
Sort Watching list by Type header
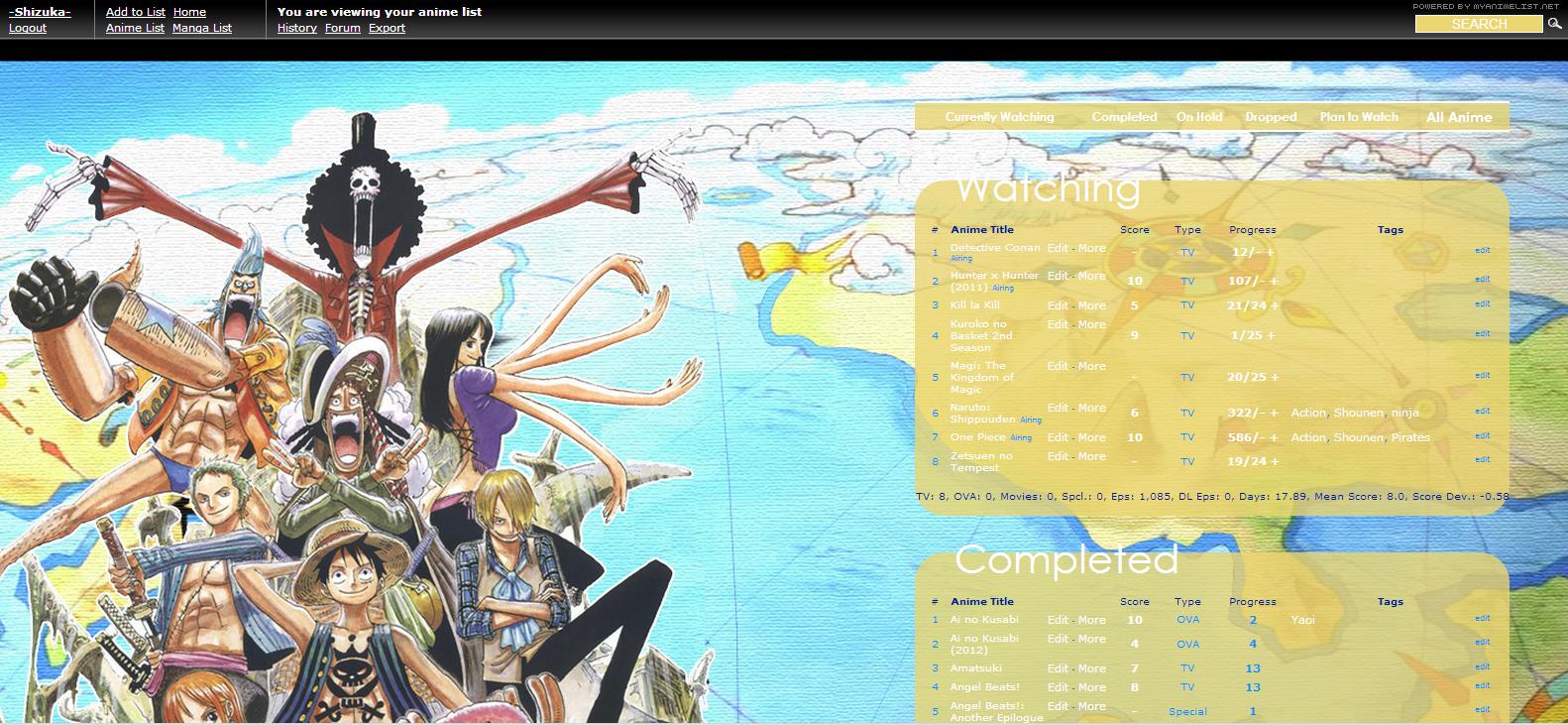point(1187,229)
